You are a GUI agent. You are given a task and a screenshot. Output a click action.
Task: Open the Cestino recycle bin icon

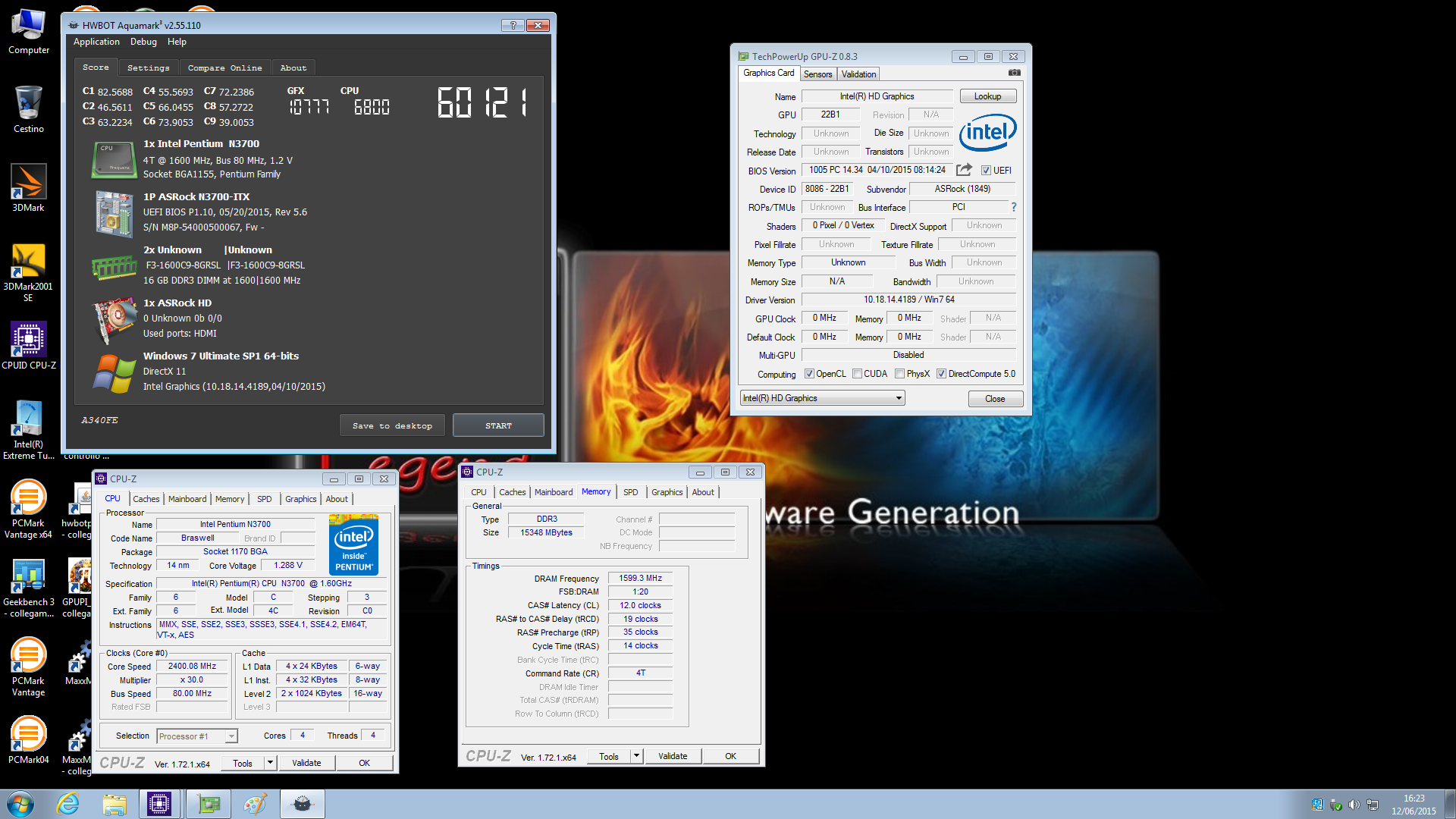coord(28,109)
